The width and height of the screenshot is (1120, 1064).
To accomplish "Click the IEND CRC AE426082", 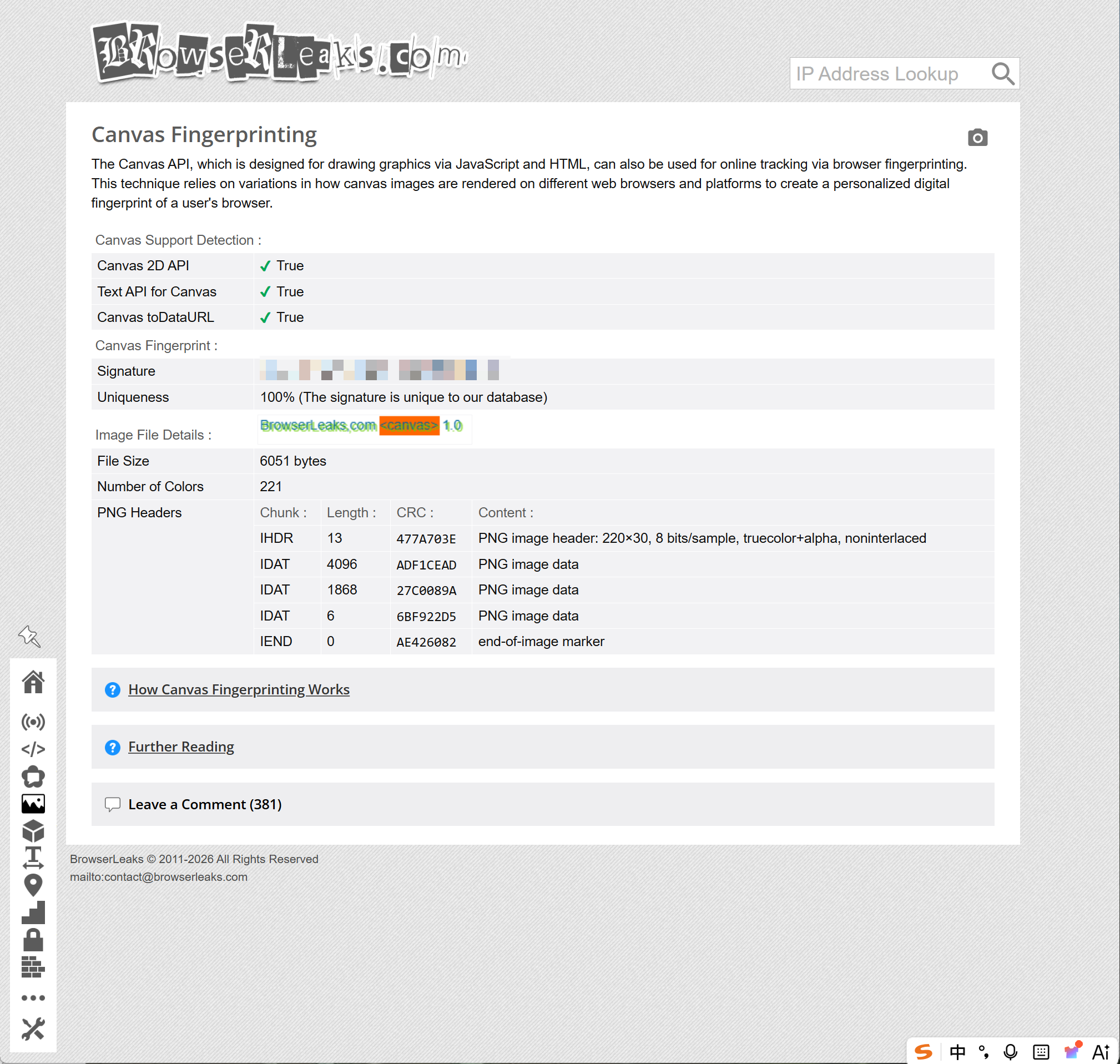I will coord(426,642).
